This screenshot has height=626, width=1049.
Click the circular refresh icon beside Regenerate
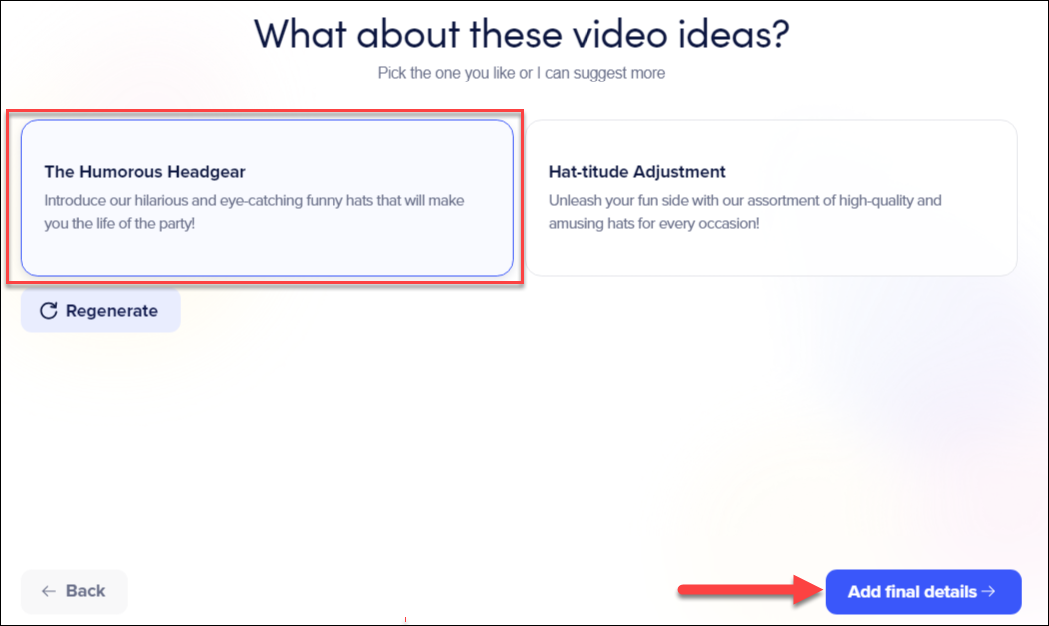coord(49,310)
